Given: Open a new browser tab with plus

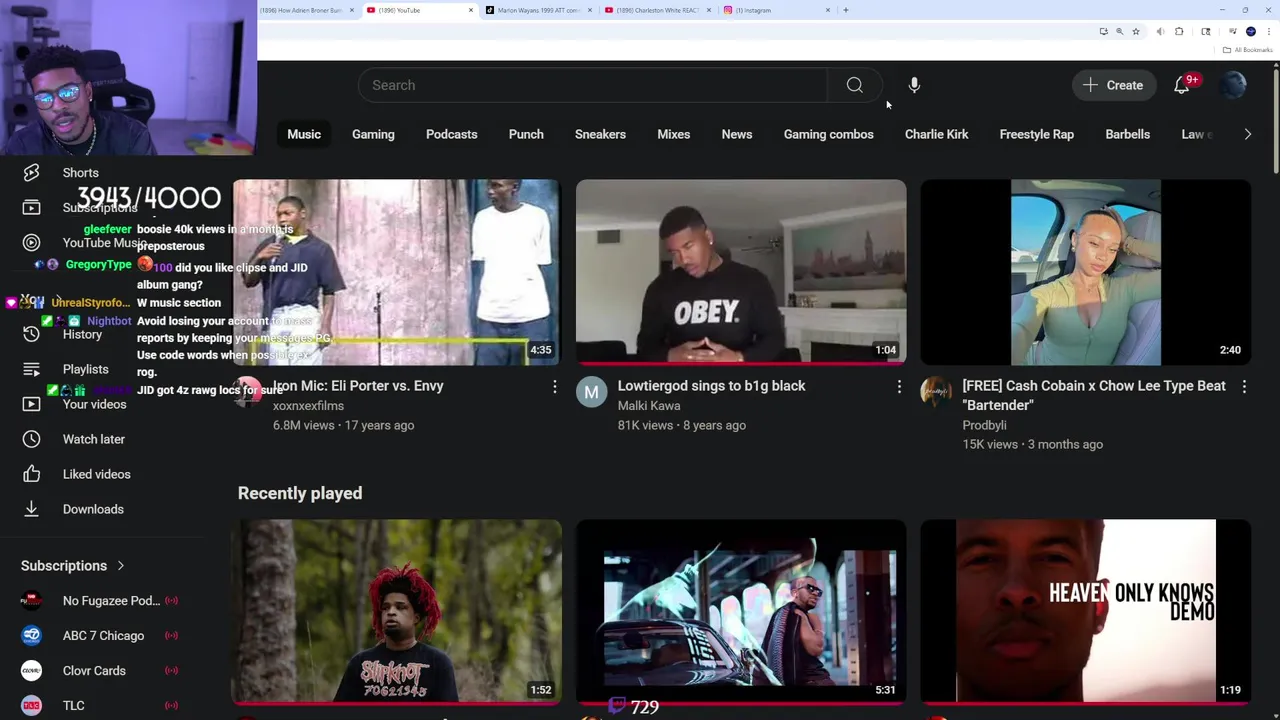Looking at the screenshot, I should (846, 10).
